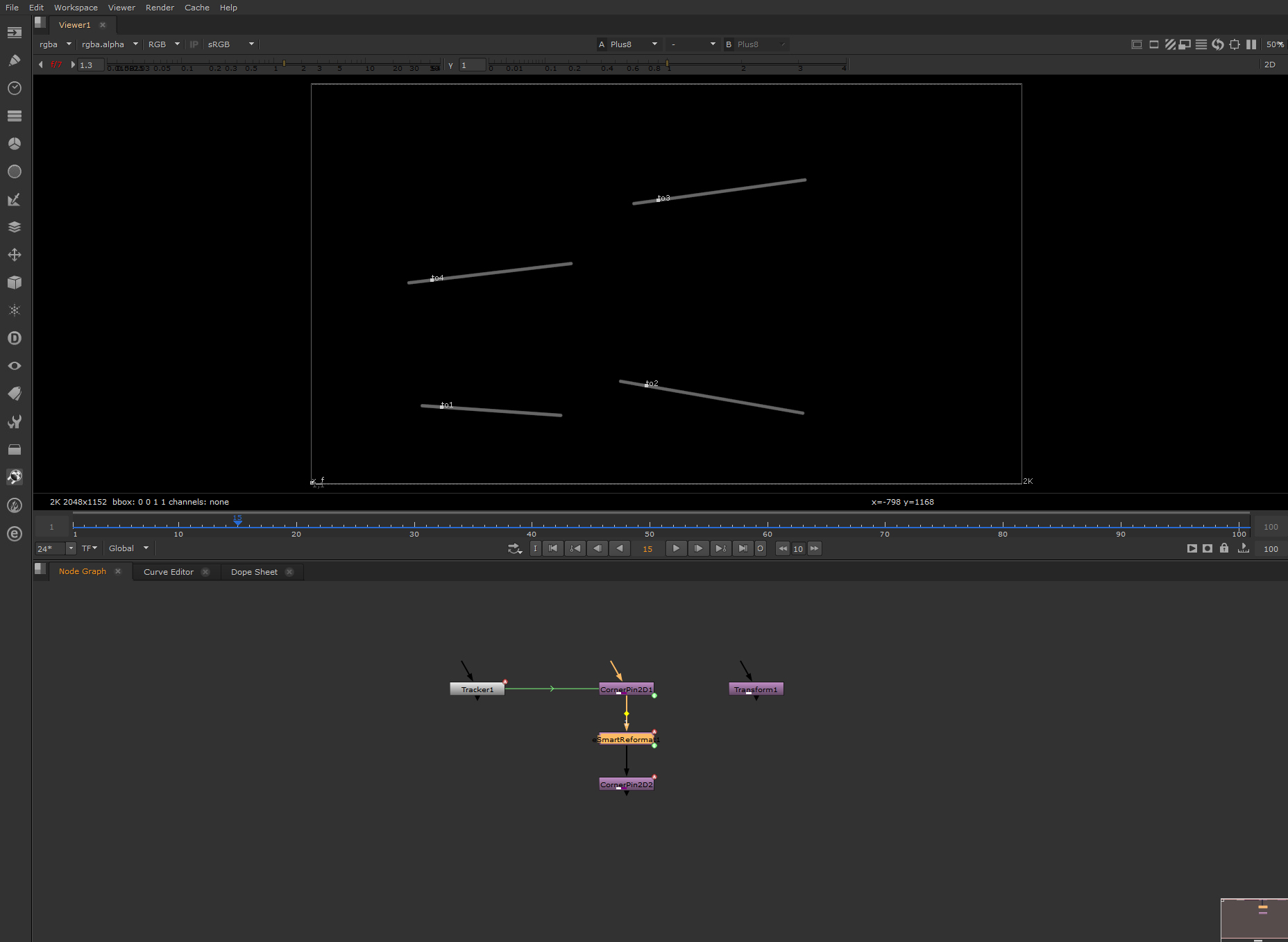Switch to the Curve Editor tab

click(168, 571)
